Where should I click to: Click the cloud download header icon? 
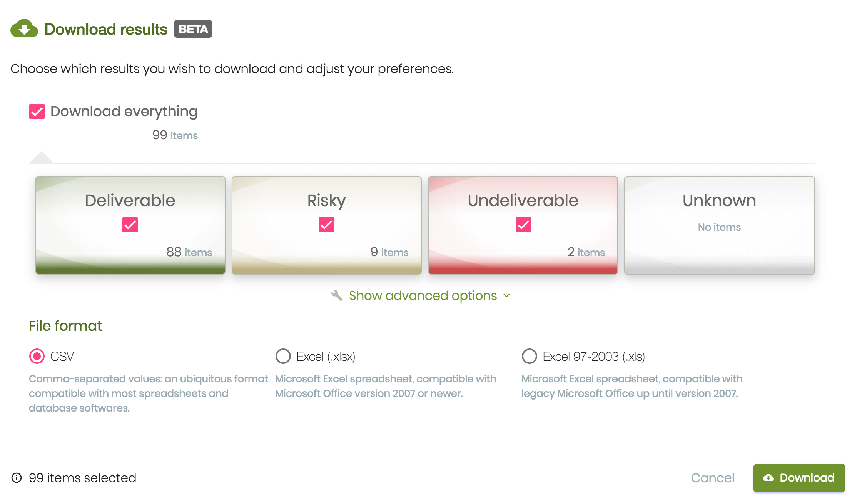click(24, 29)
